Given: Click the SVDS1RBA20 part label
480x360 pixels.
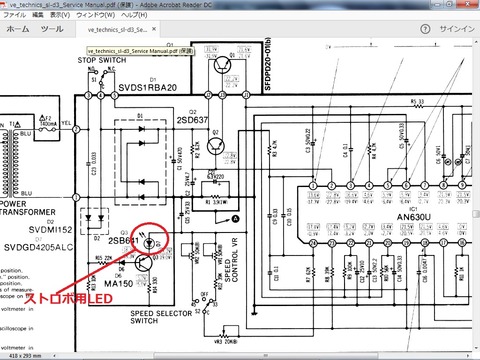Looking at the screenshot, I should click(x=148, y=88).
